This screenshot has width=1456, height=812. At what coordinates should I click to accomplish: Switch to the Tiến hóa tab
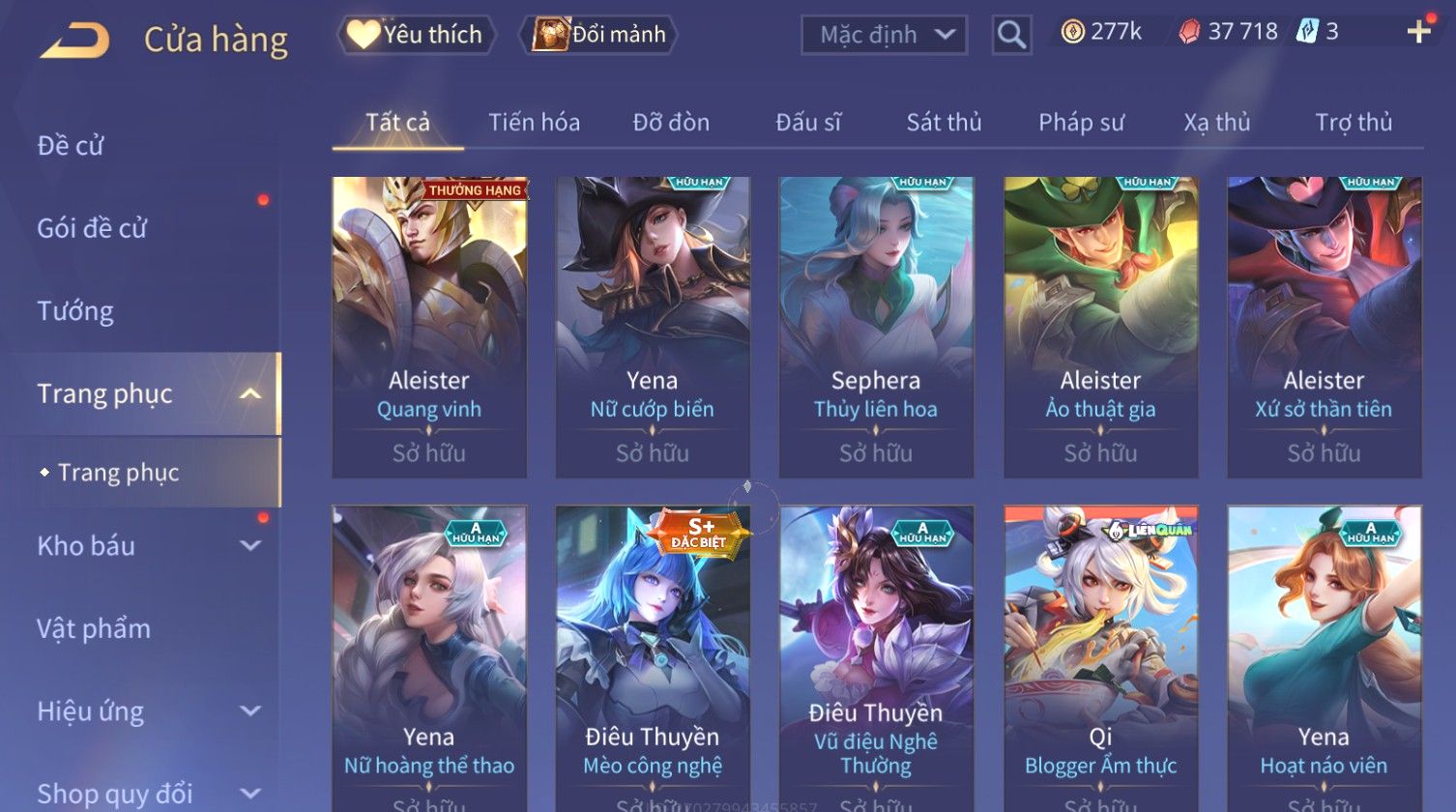(534, 123)
